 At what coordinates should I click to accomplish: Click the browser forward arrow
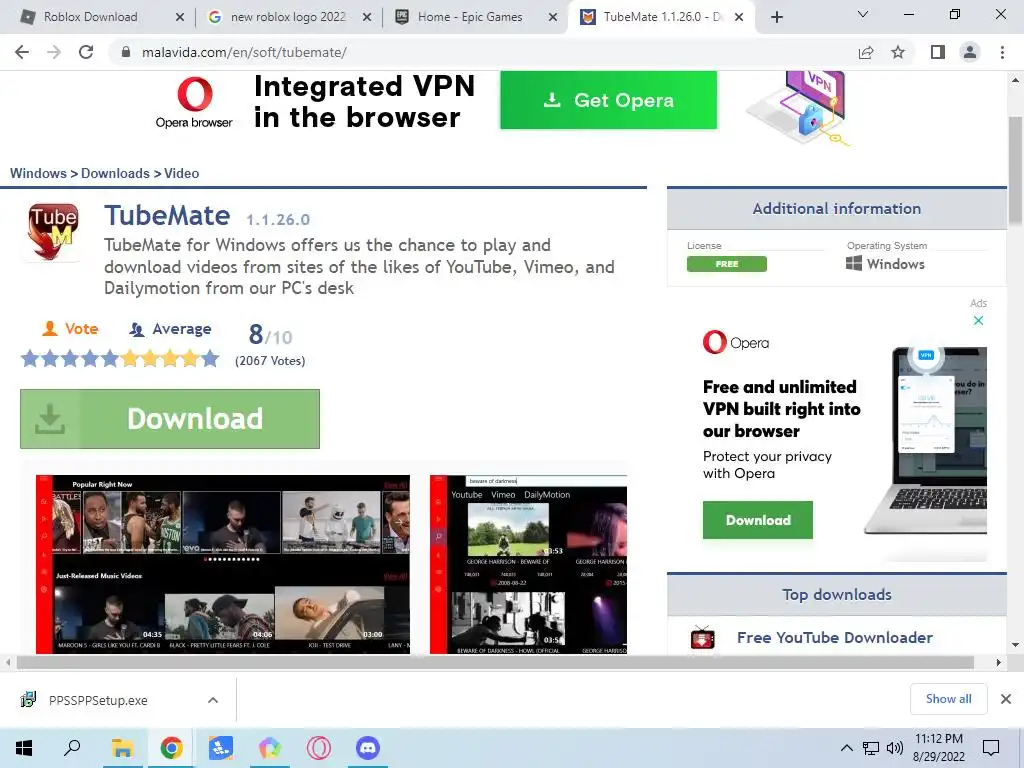click(x=54, y=52)
